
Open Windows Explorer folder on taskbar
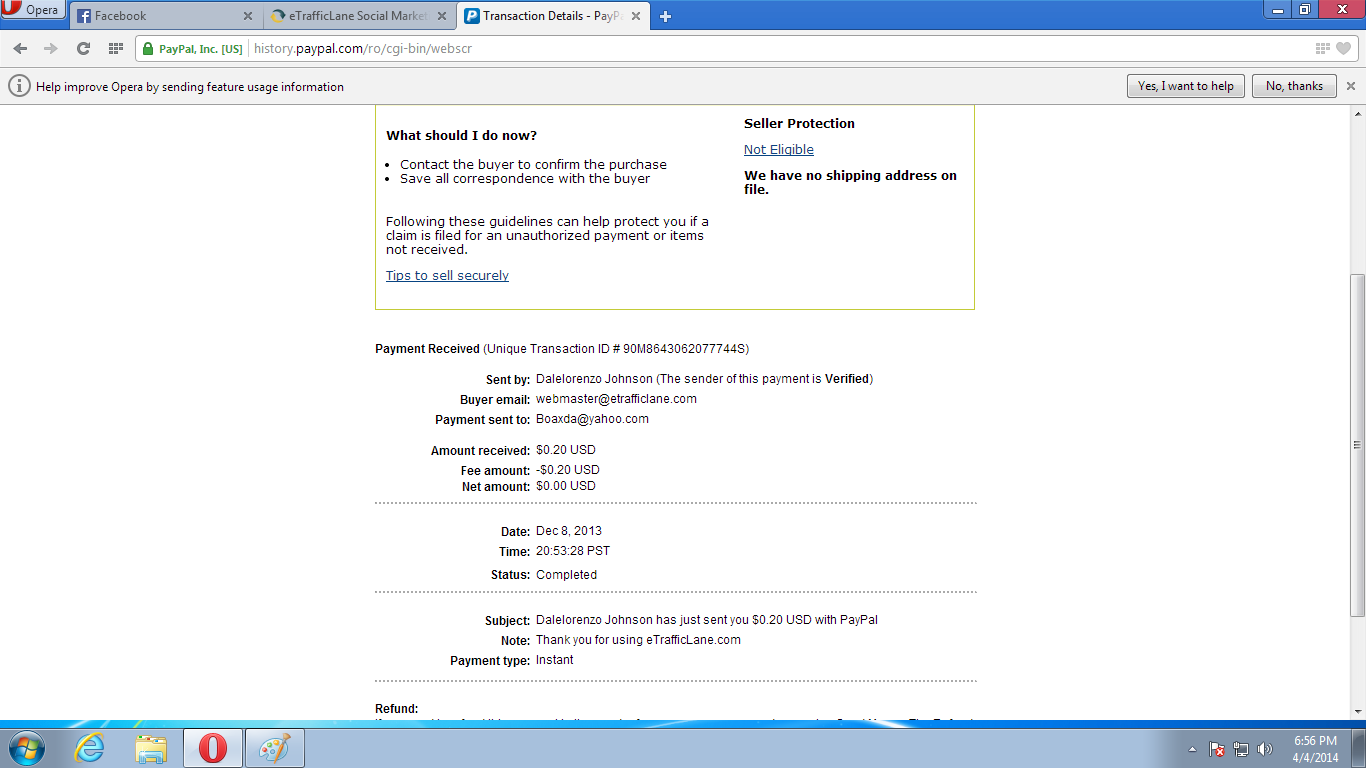pos(151,748)
